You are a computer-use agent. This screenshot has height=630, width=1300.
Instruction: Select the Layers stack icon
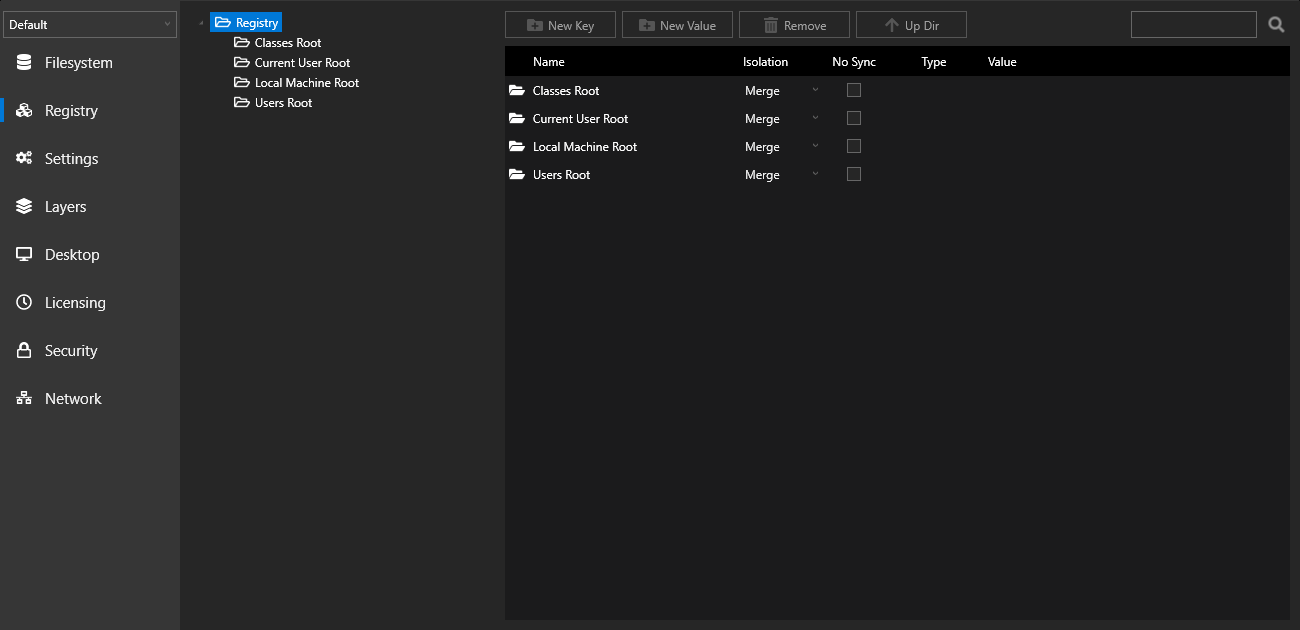point(24,207)
